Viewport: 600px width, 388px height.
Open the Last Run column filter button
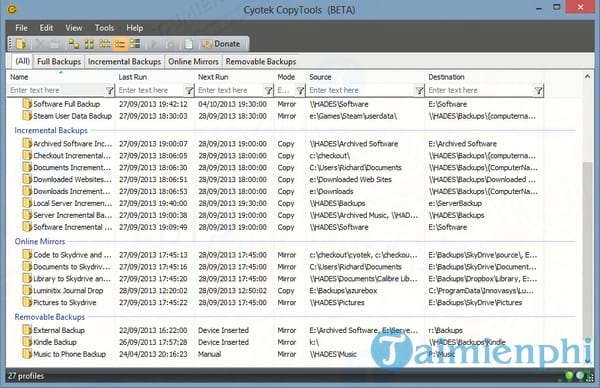tap(189, 90)
